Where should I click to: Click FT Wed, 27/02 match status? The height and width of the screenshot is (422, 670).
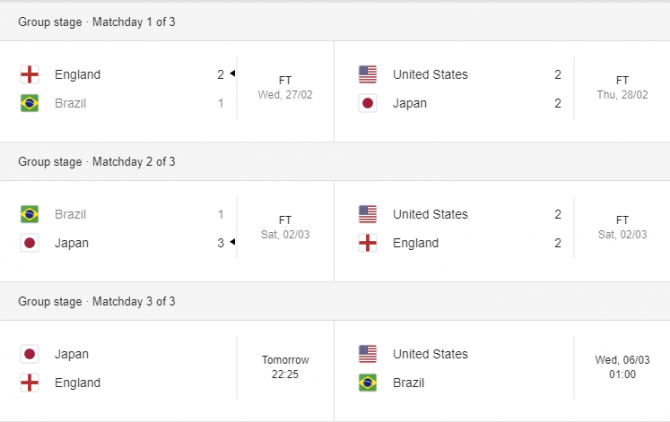(285, 87)
